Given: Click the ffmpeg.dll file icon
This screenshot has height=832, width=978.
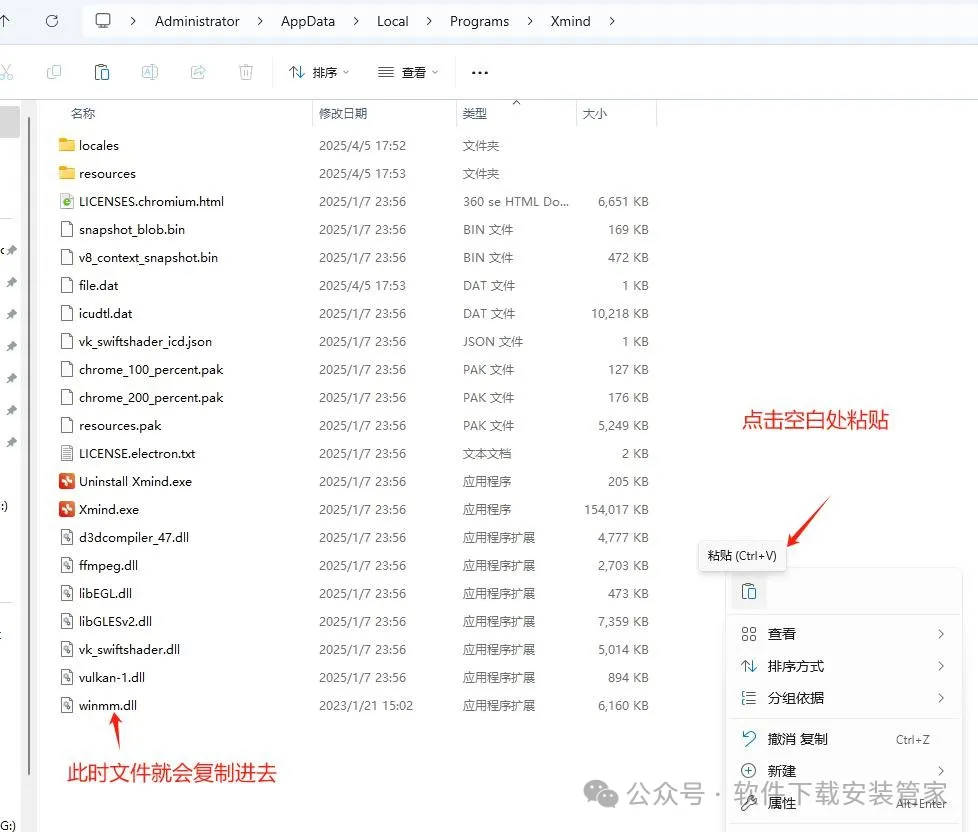Looking at the screenshot, I should [x=67, y=565].
